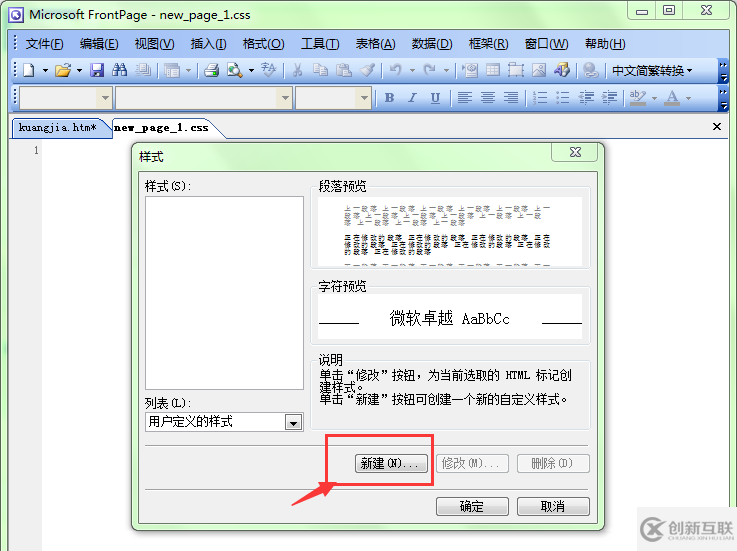Click the Print icon
737x551 pixels.
[212, 71]
